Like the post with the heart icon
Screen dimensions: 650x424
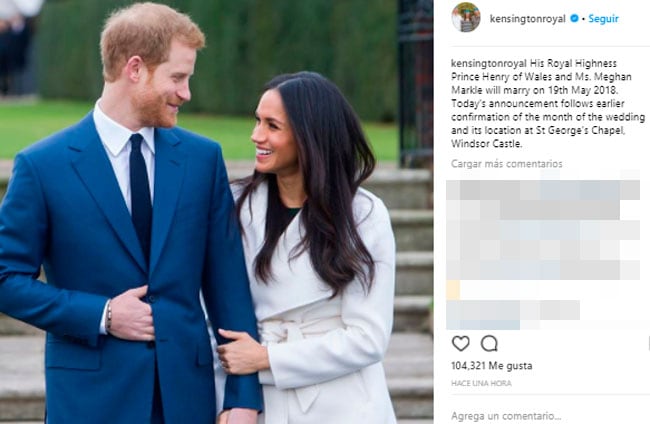pos(461,344)
